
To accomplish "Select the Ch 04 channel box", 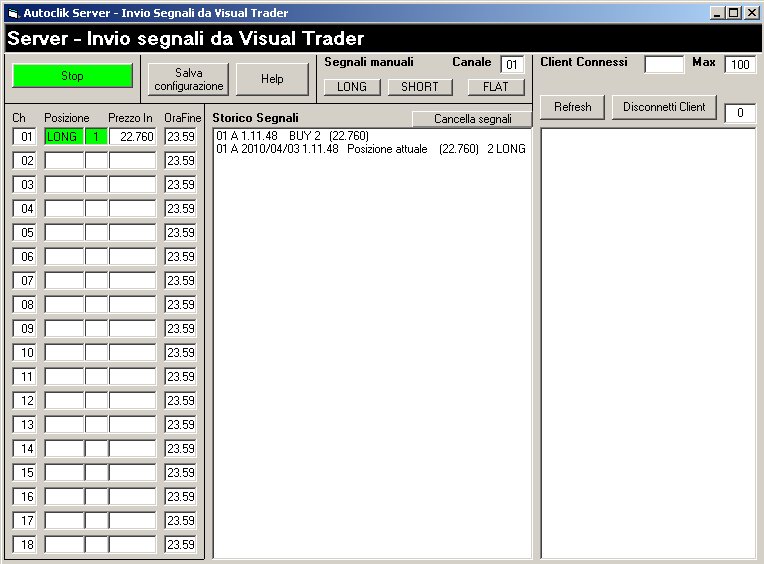I will pos(24,208).
